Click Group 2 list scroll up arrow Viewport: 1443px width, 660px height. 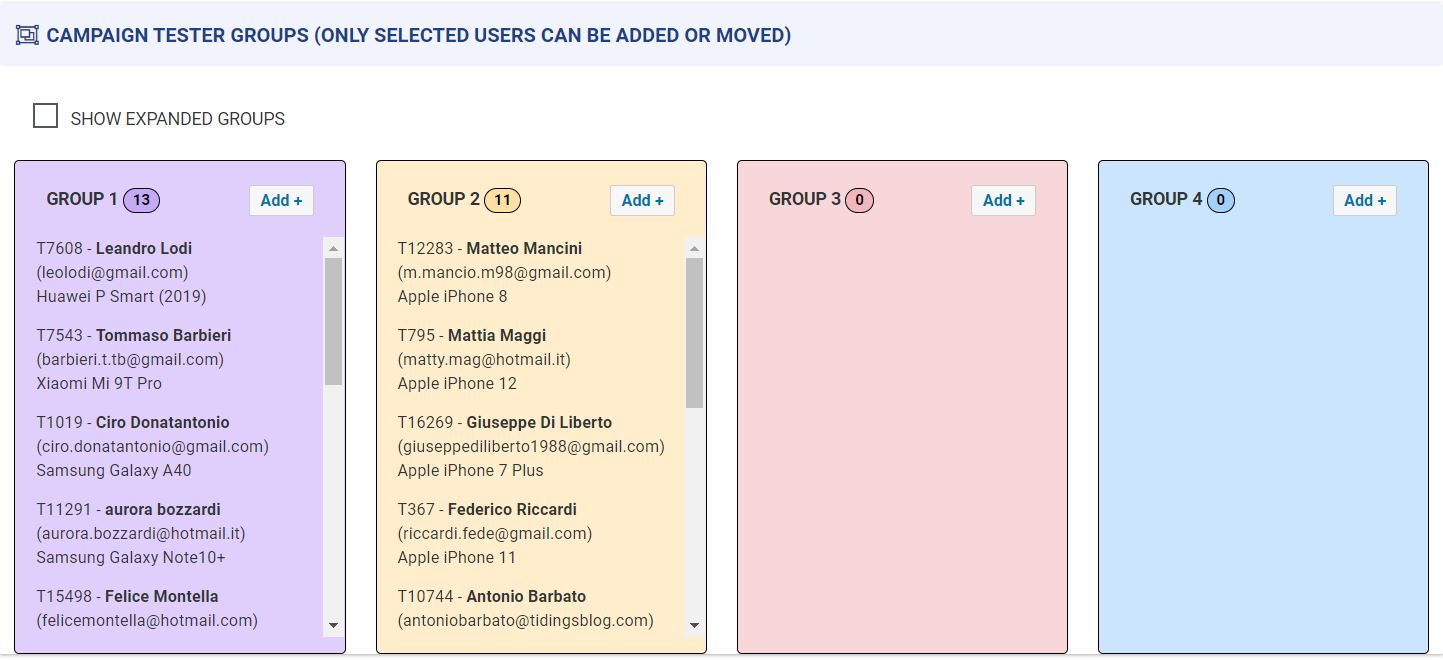(x=694, y=247)
